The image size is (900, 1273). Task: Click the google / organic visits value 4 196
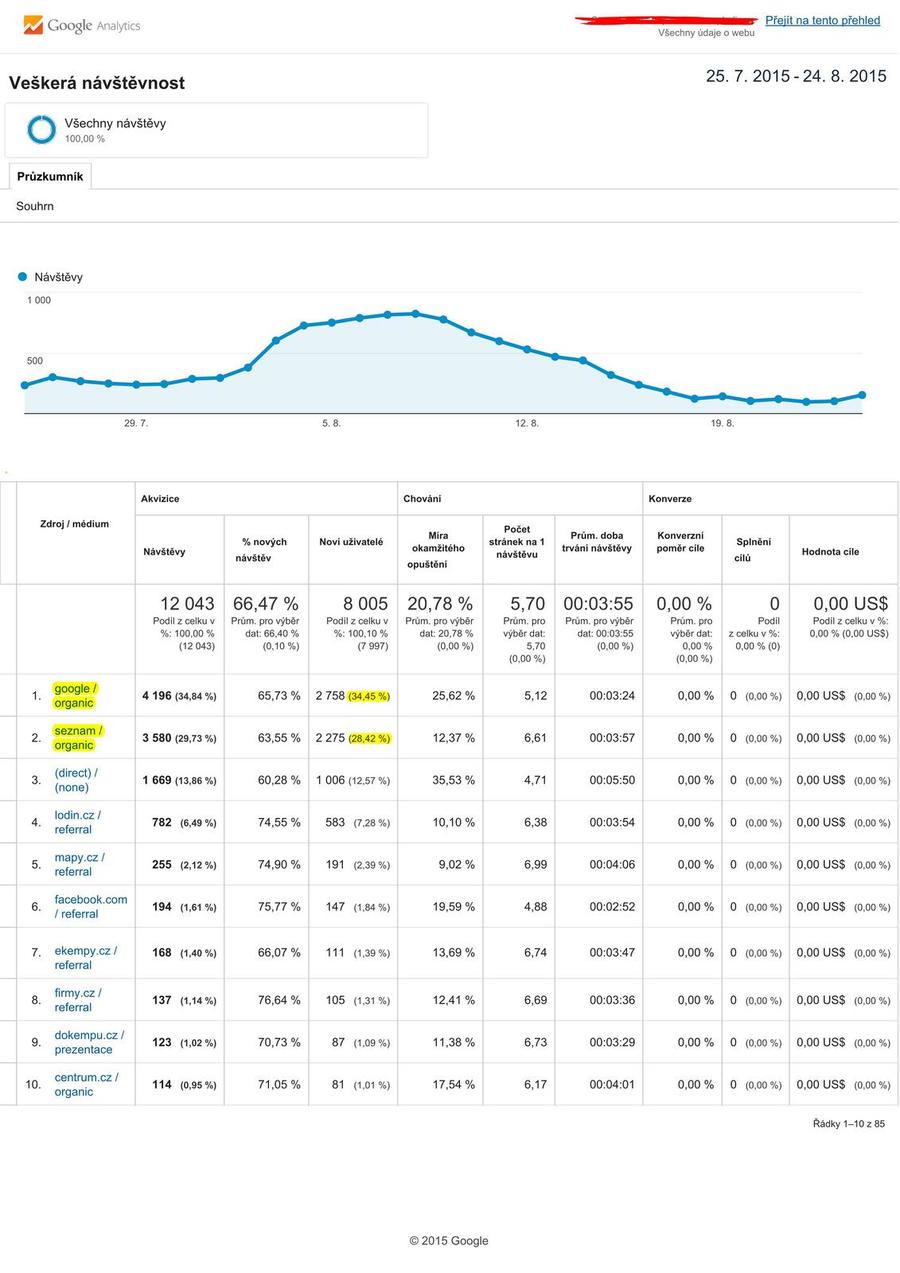coord(157,695)
